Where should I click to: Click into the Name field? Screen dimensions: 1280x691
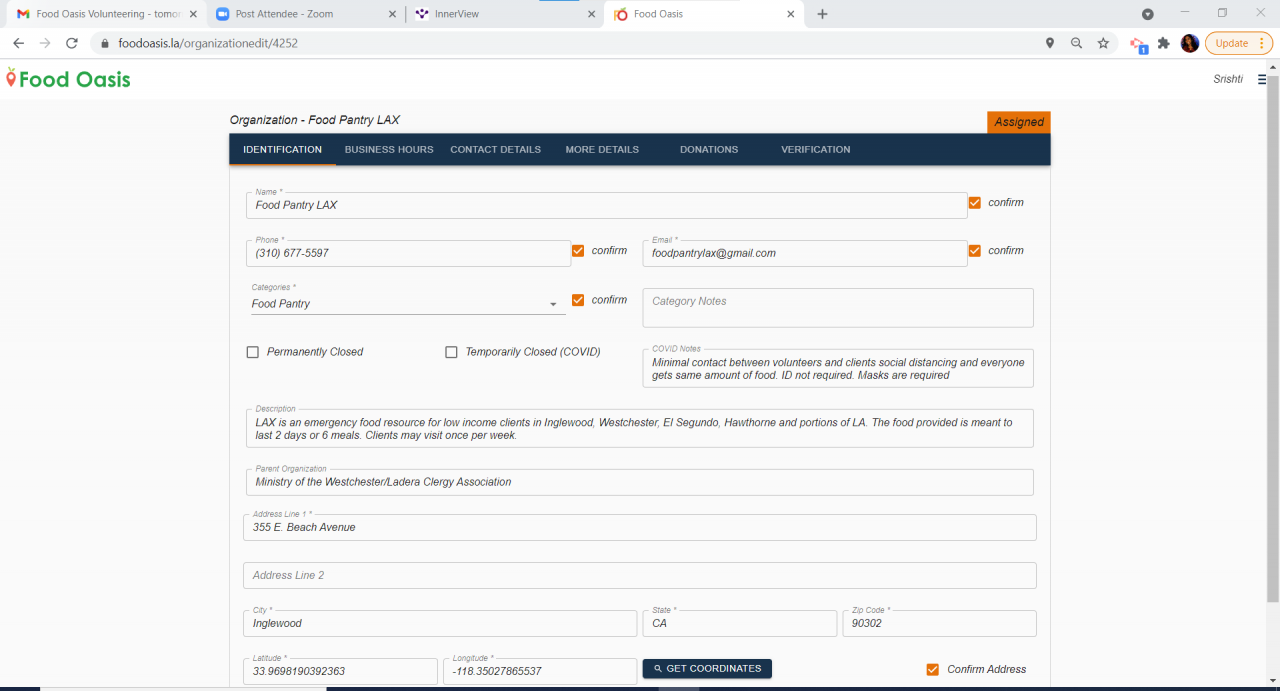click(x=606, y=205)
